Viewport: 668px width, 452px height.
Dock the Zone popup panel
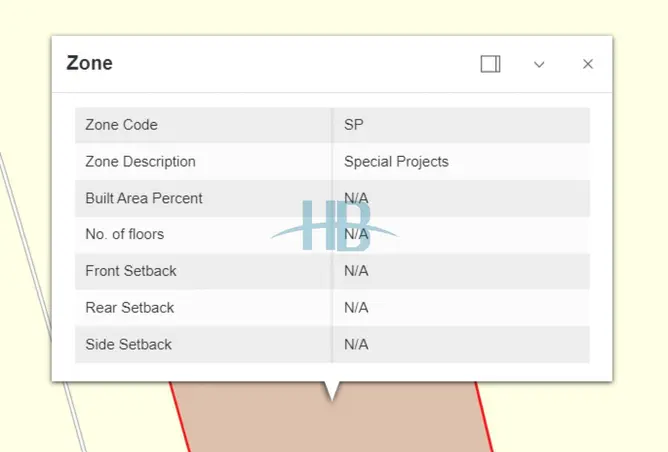[490, 64]
